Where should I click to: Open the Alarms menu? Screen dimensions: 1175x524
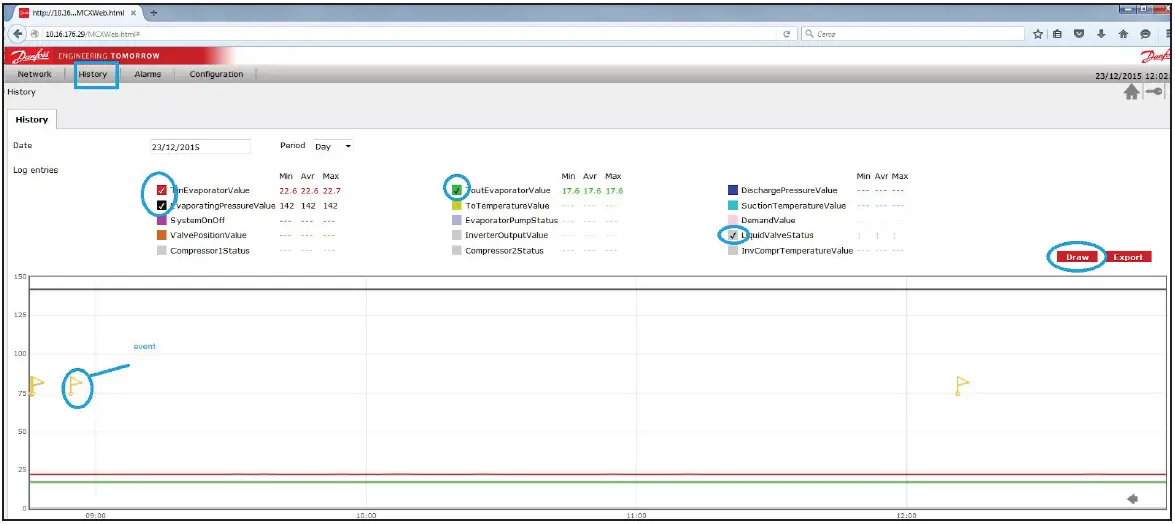pyautogui.click(x=147, y=74)
